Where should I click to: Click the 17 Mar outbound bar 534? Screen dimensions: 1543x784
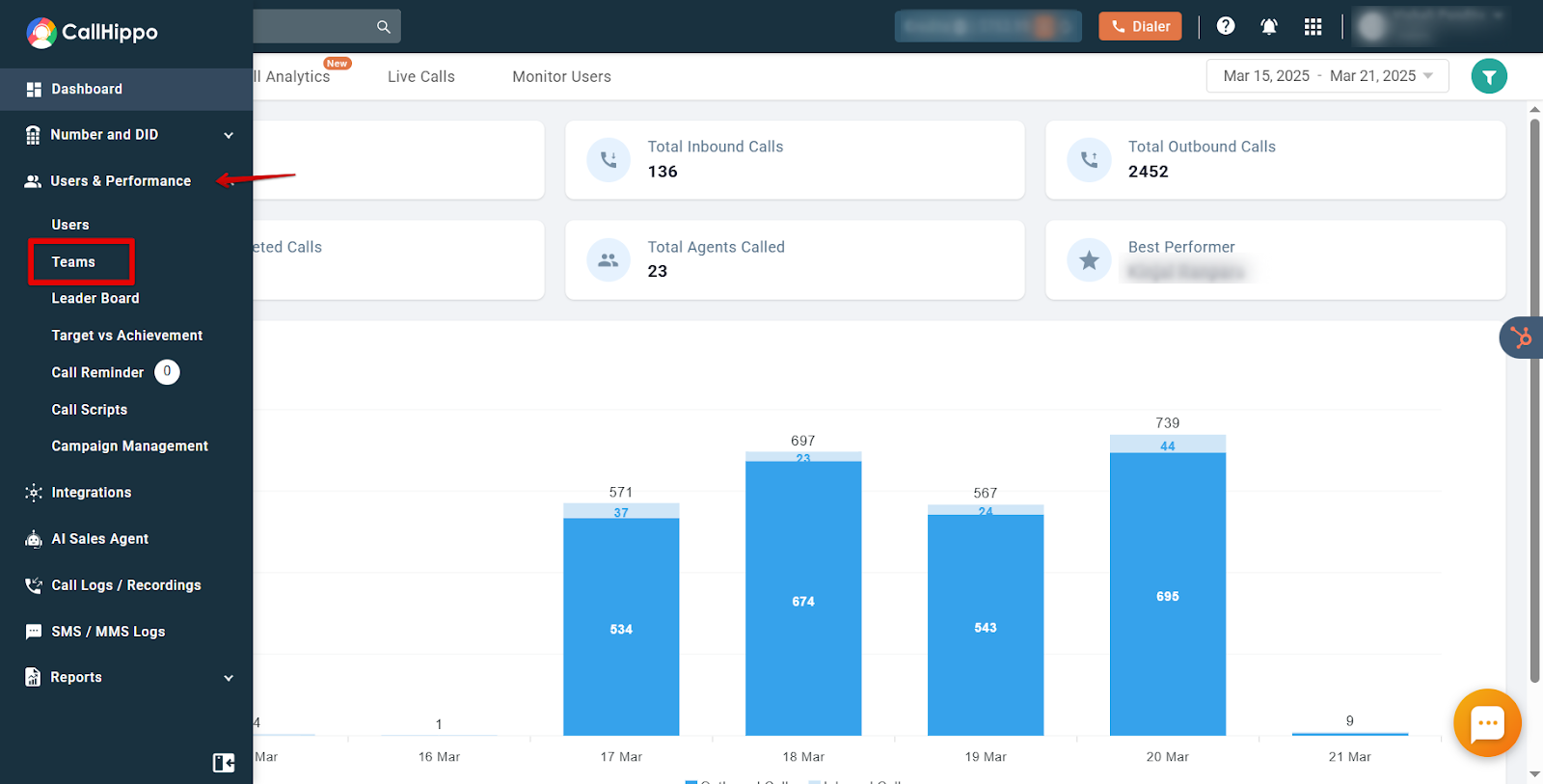[621, 627]
